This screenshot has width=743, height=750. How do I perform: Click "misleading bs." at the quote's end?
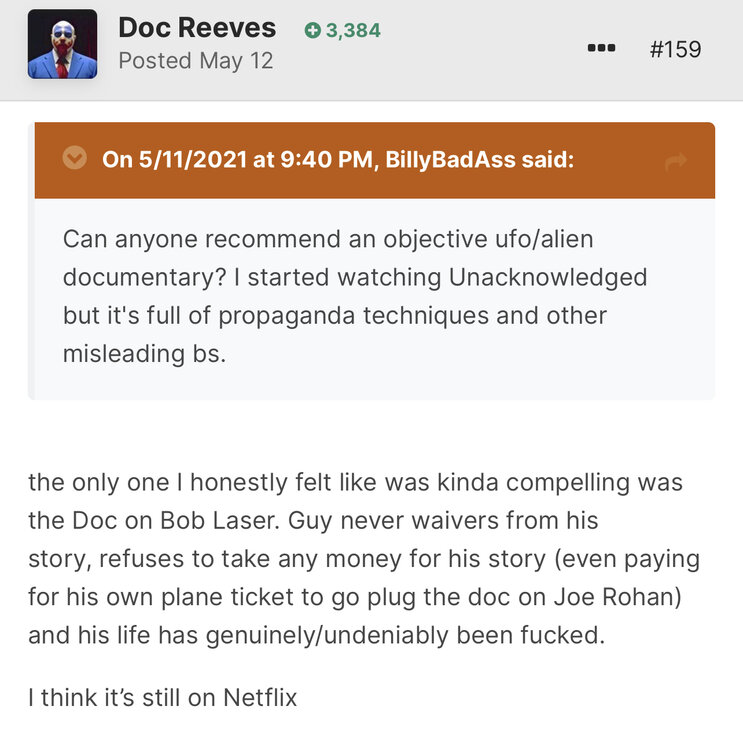click(144, 354)
